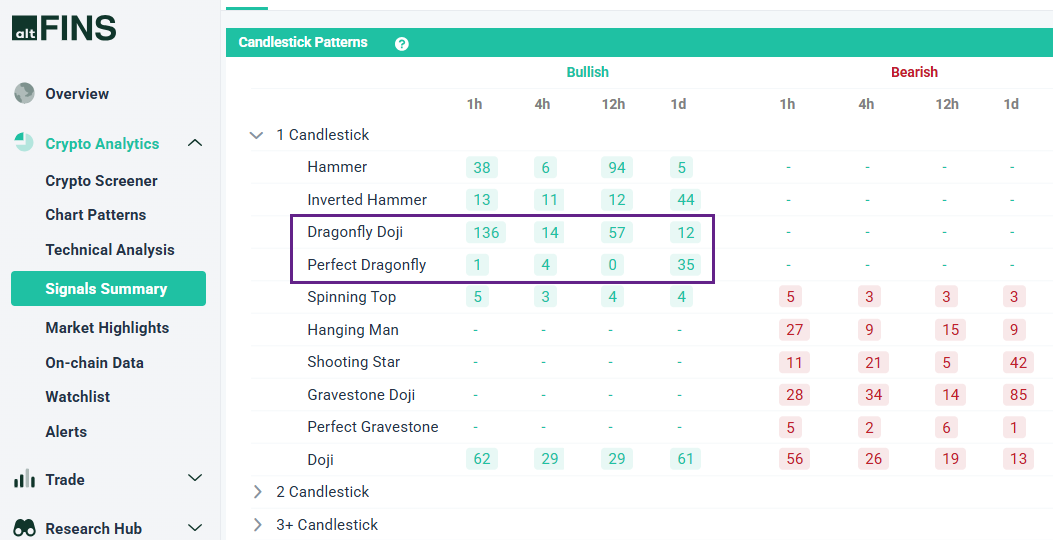
Task: Click the Candlestick Patterns help question icon
Action: [x=402, y=44]
